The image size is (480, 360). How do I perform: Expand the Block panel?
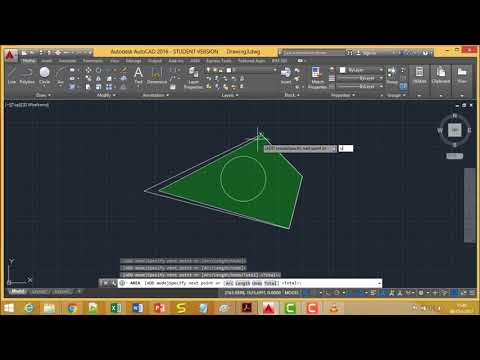coord(291,95)
